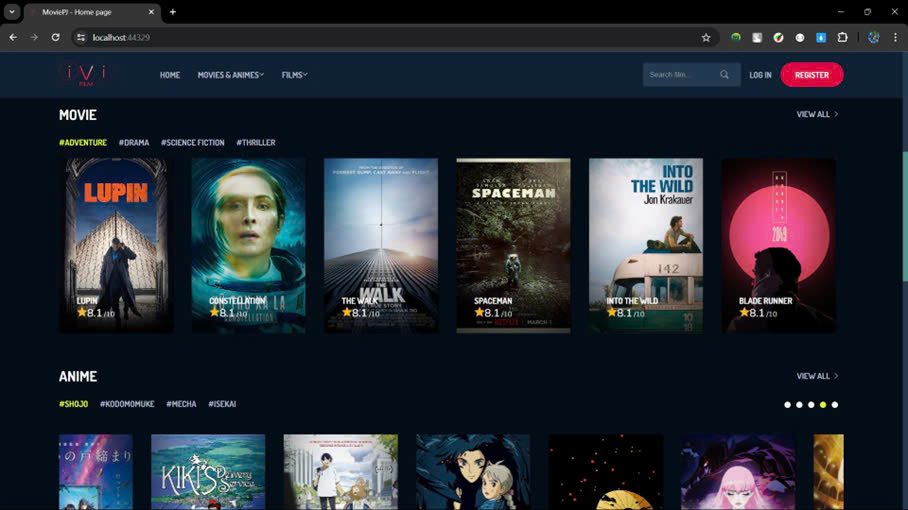This screenshot has width=908, height=510.
Task: Select the #THRILLER movie tag
Action: pos(255,142)
